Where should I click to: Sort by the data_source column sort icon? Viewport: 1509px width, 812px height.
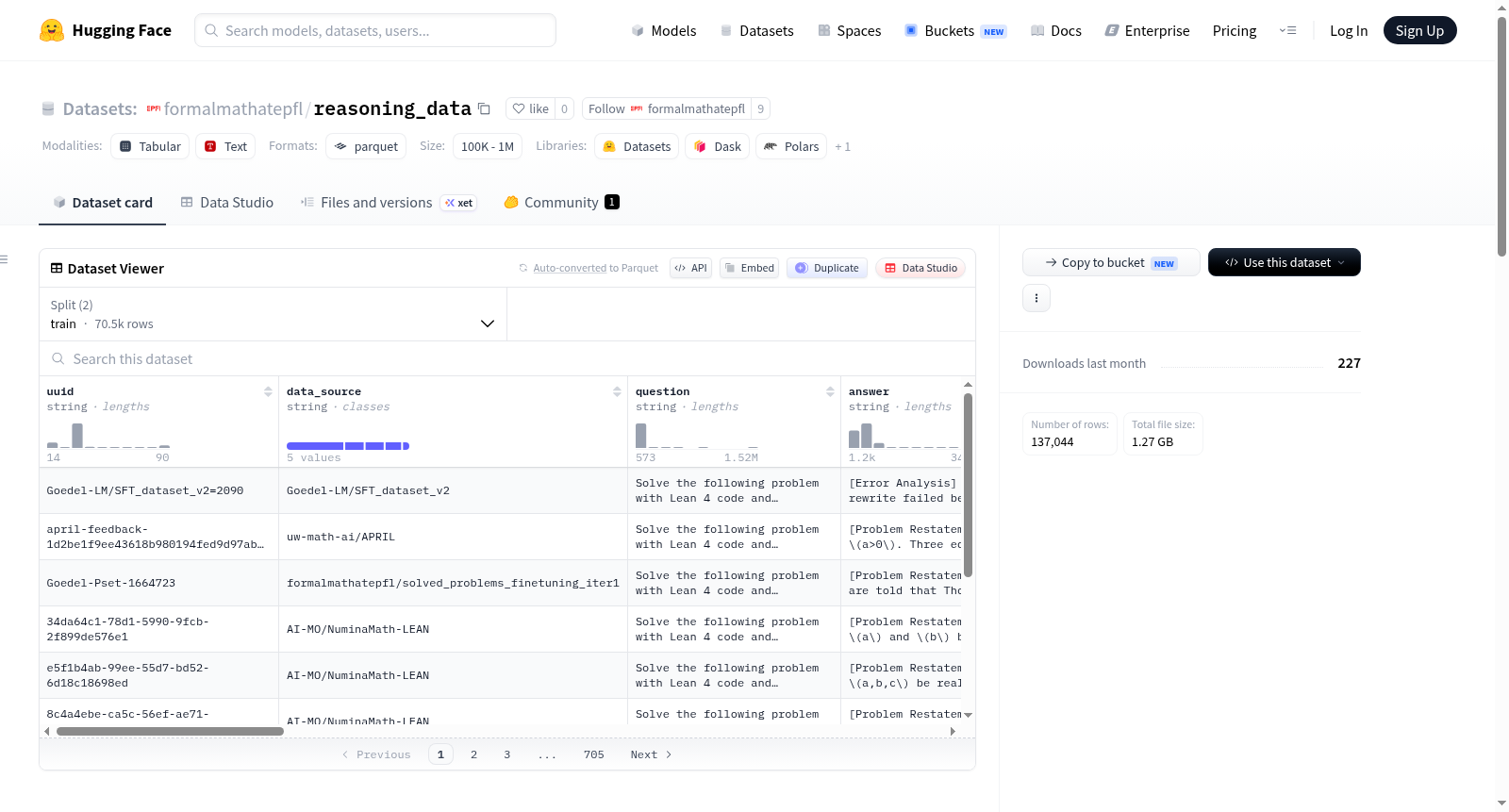tap(617, 391)
